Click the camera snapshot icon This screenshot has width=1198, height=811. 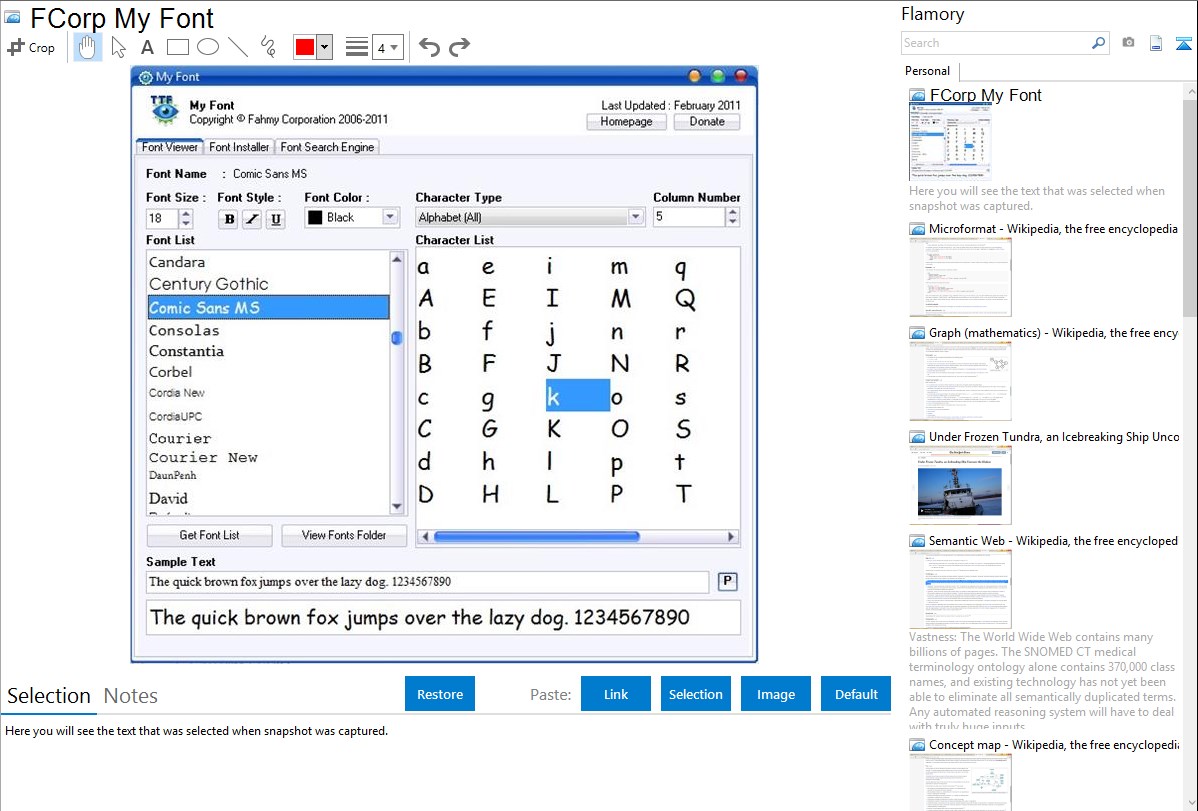point(1128,43)
